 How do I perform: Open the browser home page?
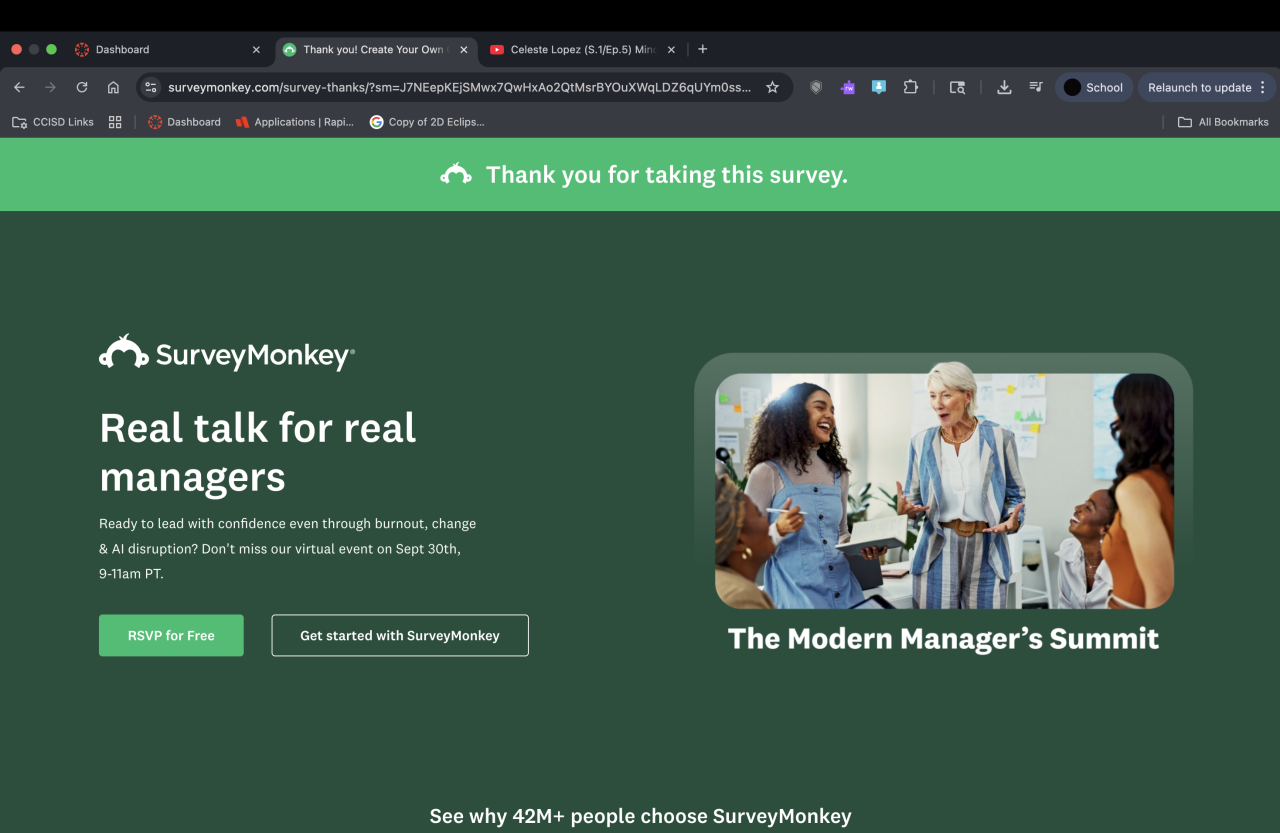[113, 87]
